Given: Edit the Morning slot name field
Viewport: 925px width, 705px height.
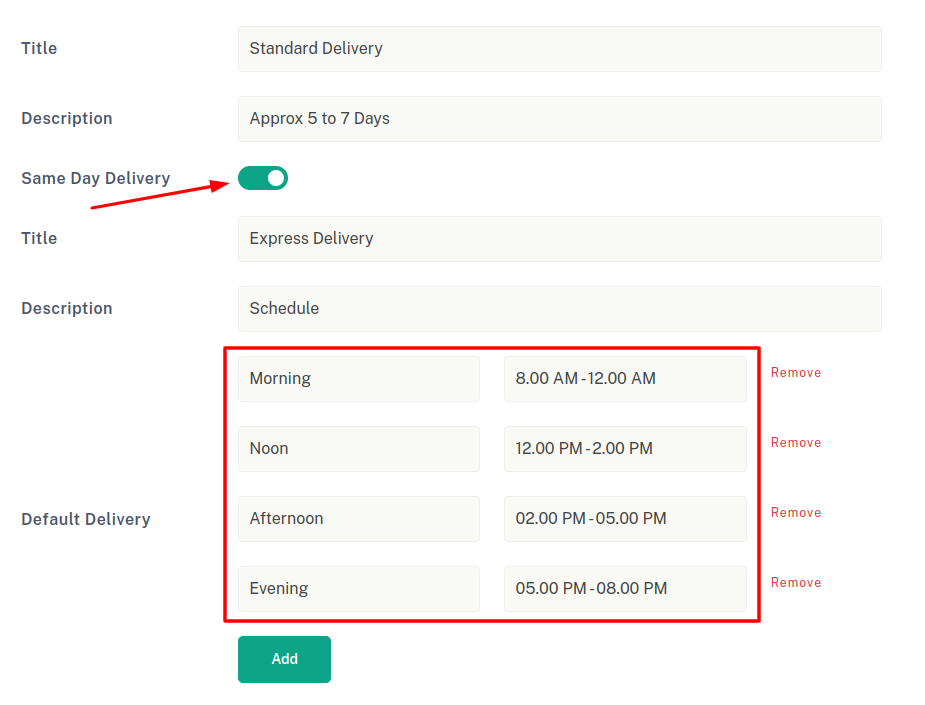Looking at the screenshot, I should [x=358, y=379].
